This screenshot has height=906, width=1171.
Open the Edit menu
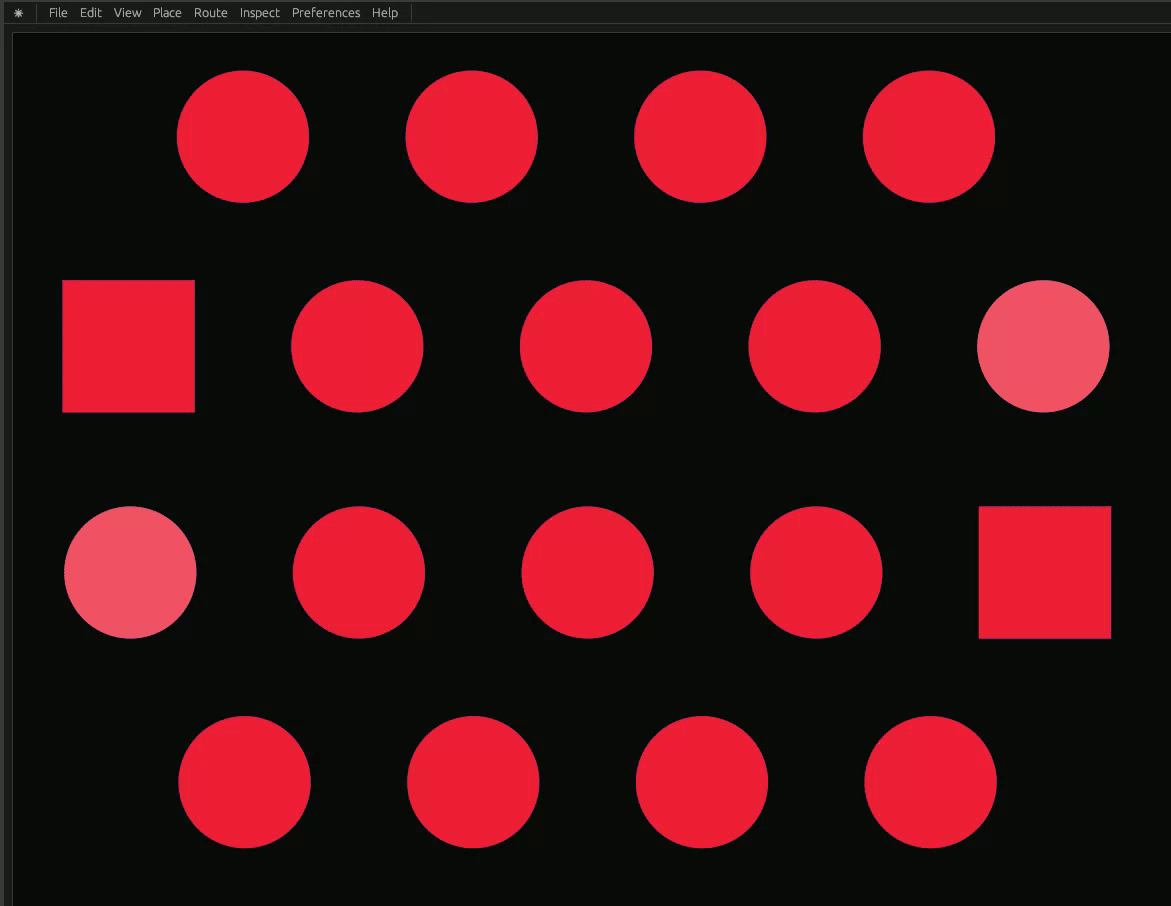pos(91,13)
